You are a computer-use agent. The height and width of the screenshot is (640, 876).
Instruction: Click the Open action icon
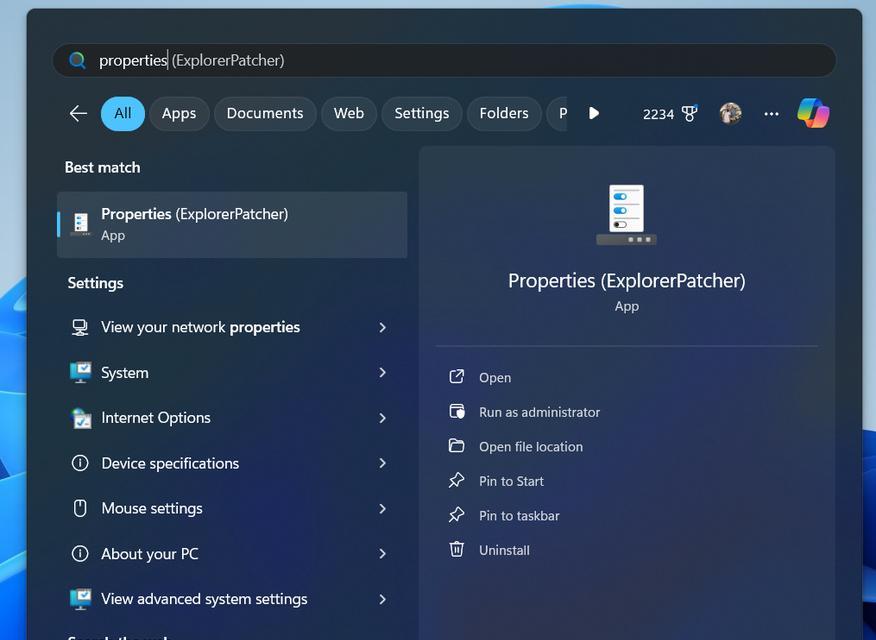456,377
